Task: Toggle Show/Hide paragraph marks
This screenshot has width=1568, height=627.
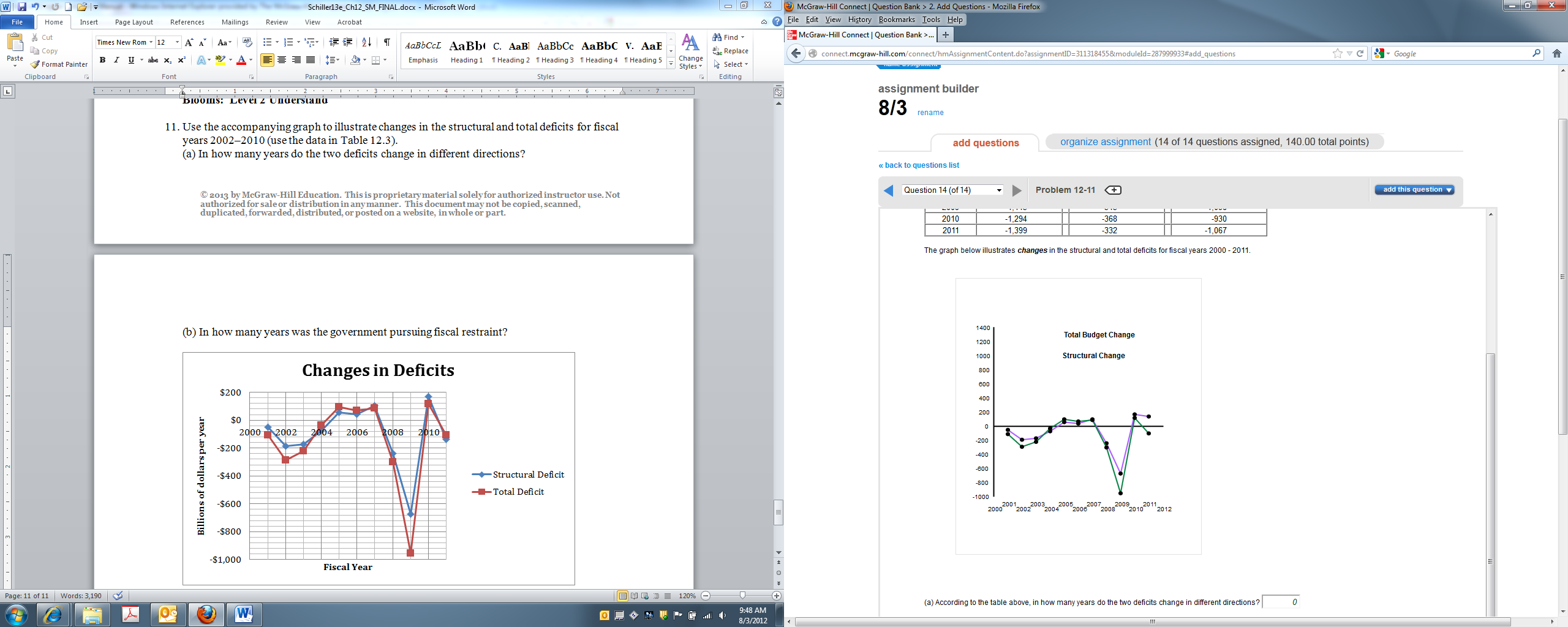Action: 386,42
